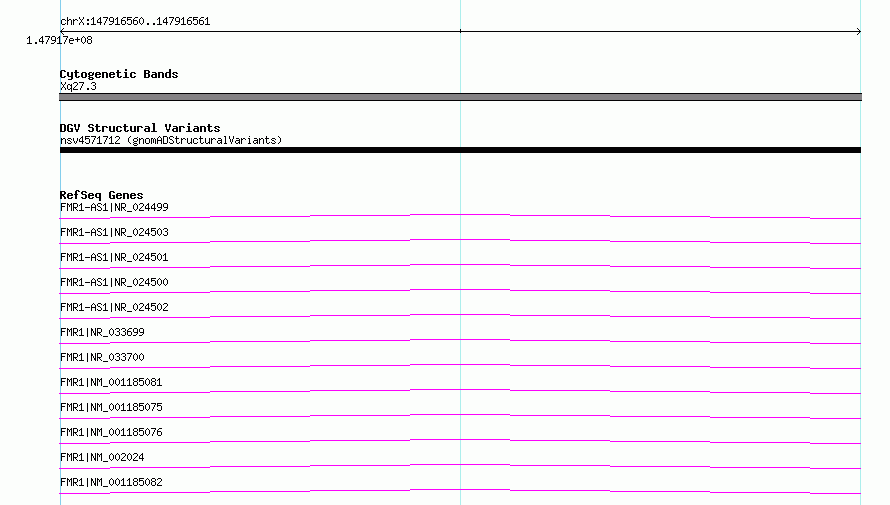Click the magenta intron line under NR_033699
The image size is (890, 505).
point(460,340)
